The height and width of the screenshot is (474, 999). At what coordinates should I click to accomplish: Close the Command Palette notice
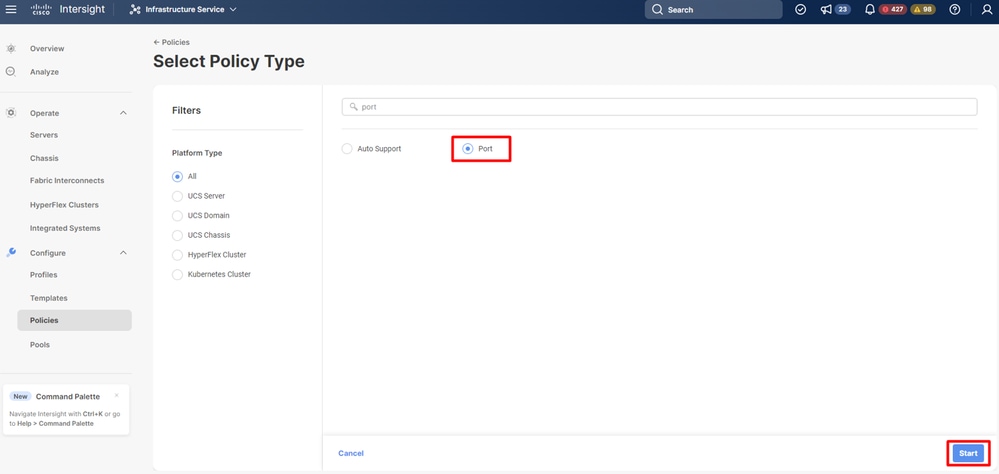(x=117, y=395)
